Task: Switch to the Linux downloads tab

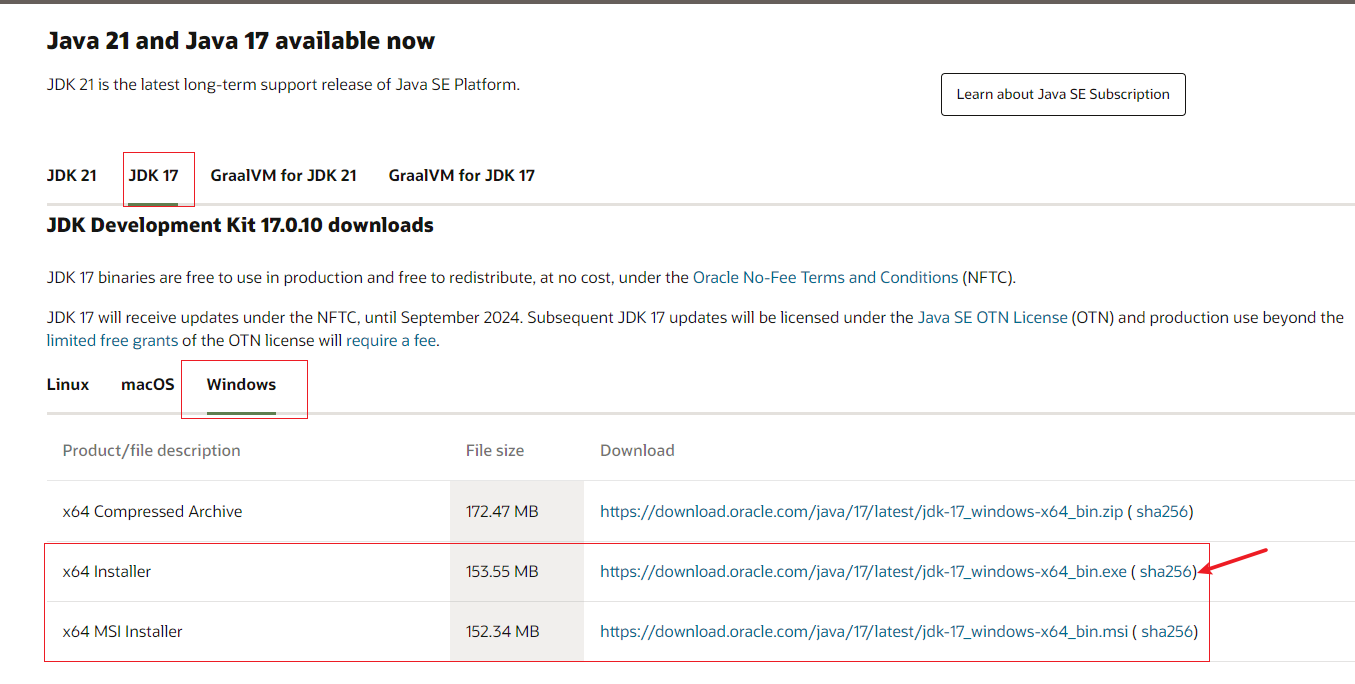Action: (x=68, y=384)
